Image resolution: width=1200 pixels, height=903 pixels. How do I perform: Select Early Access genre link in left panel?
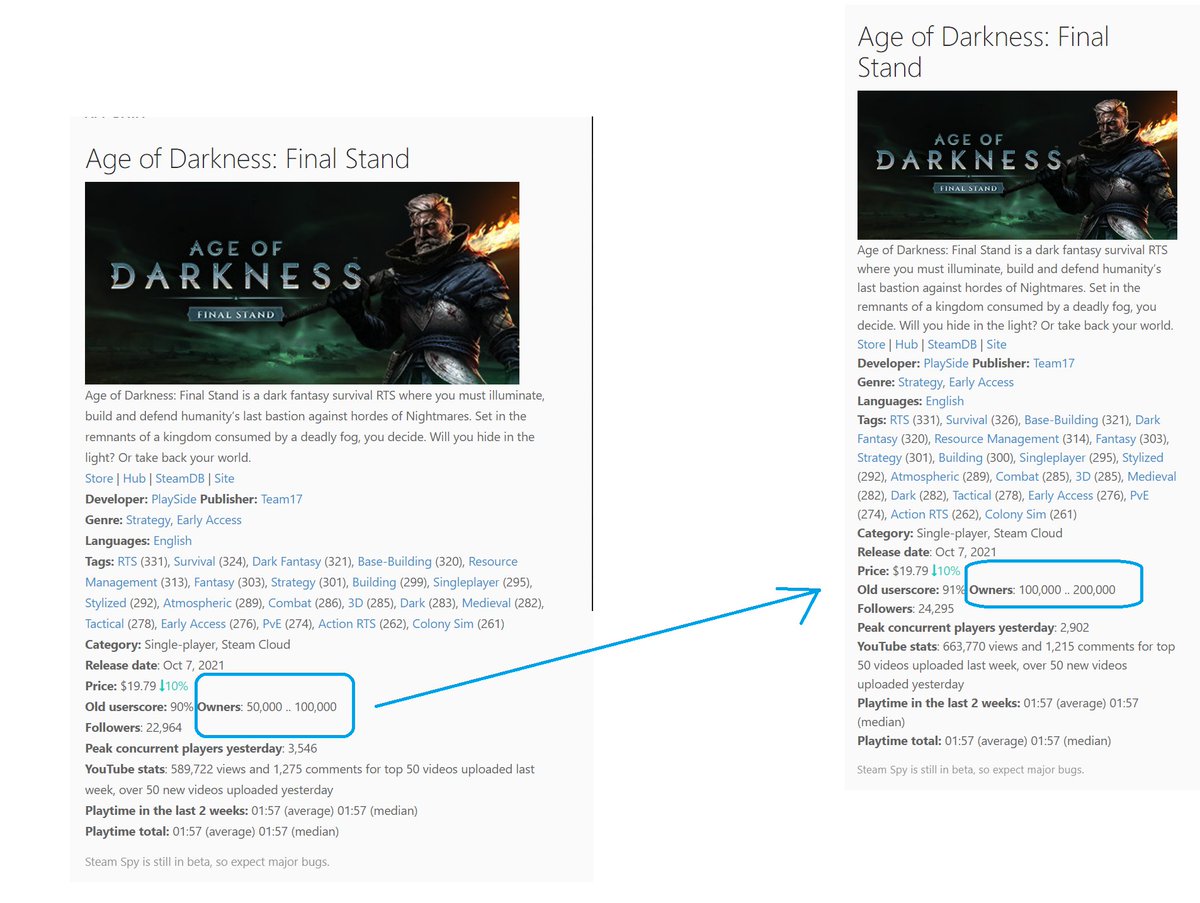[209, 520]
